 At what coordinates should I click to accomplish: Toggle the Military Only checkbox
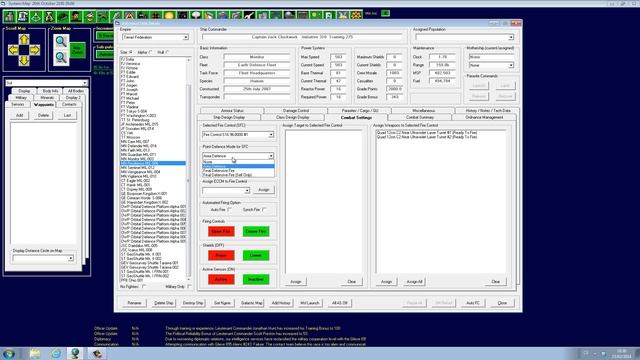[x=189, y=287]
